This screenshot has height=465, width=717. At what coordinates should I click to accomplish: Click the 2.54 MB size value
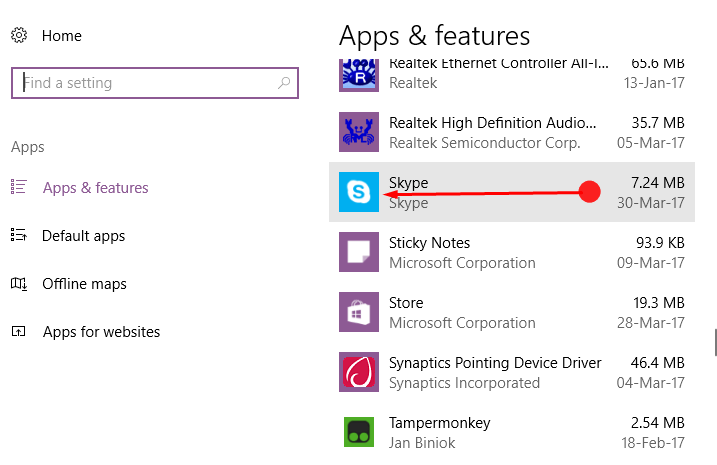(x=658, y=422)
